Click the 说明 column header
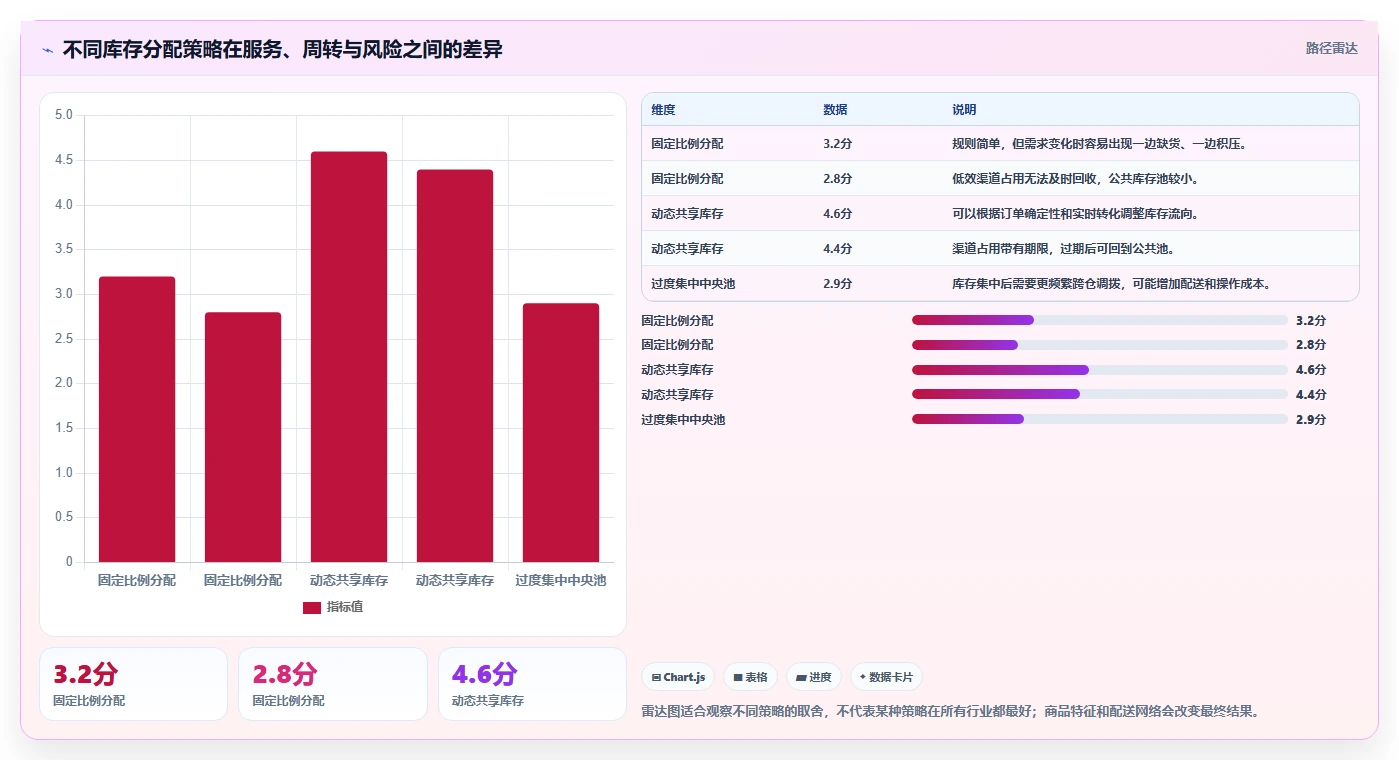The width and height of the screenshot is (1399, 760). 964,110
